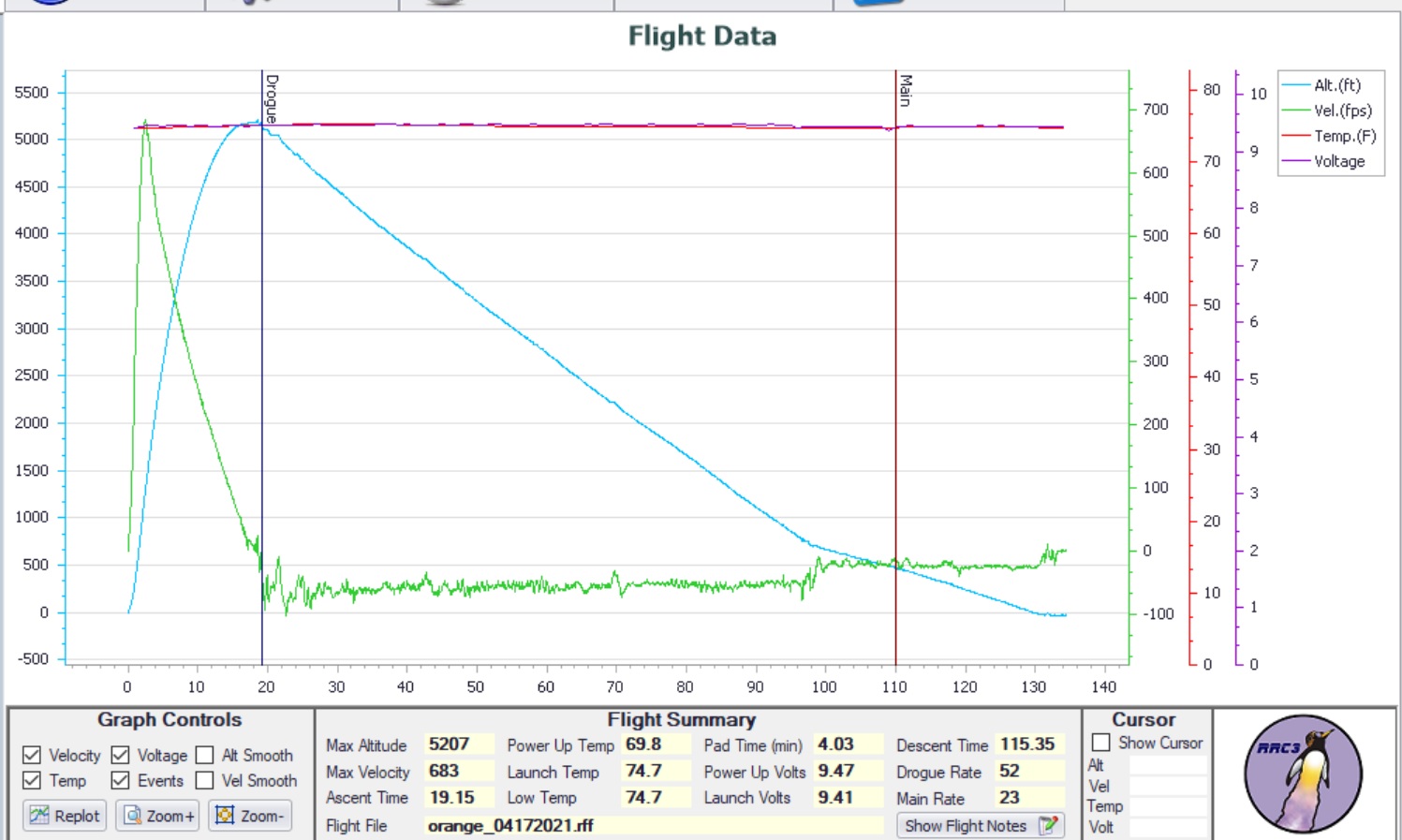The width and height of the screenshot is (1402, 840).
Task: Select Temp.(F) legend entry
Action: click(1344, 136)
